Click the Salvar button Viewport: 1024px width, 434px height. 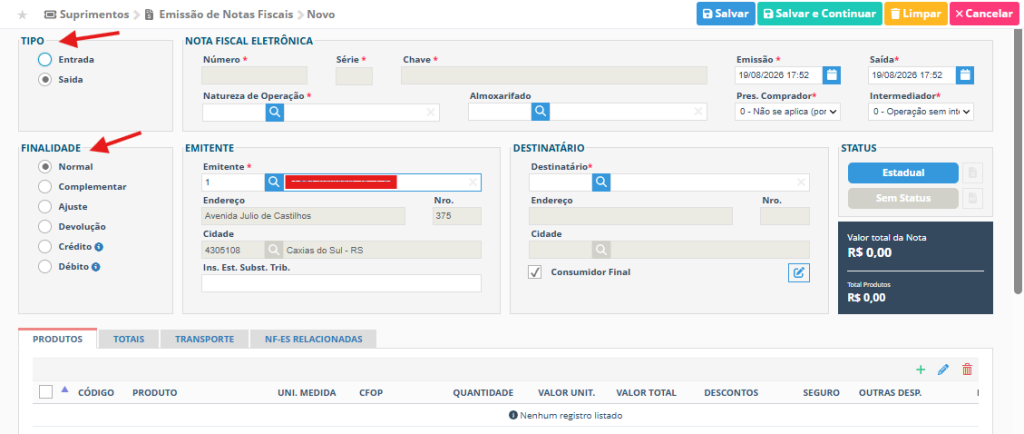click(726, 14)
